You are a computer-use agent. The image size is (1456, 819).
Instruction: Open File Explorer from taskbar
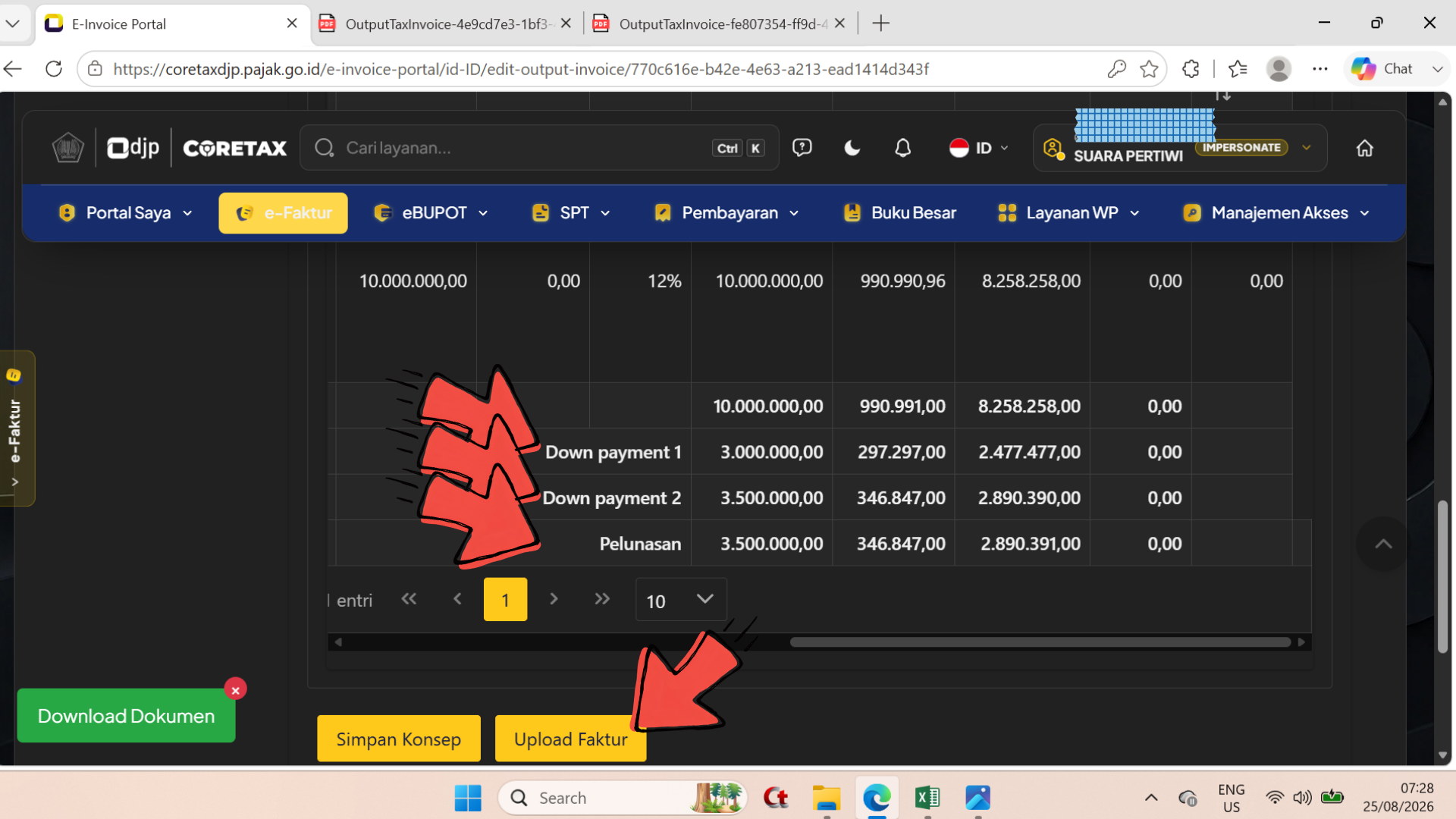point(826,798)
